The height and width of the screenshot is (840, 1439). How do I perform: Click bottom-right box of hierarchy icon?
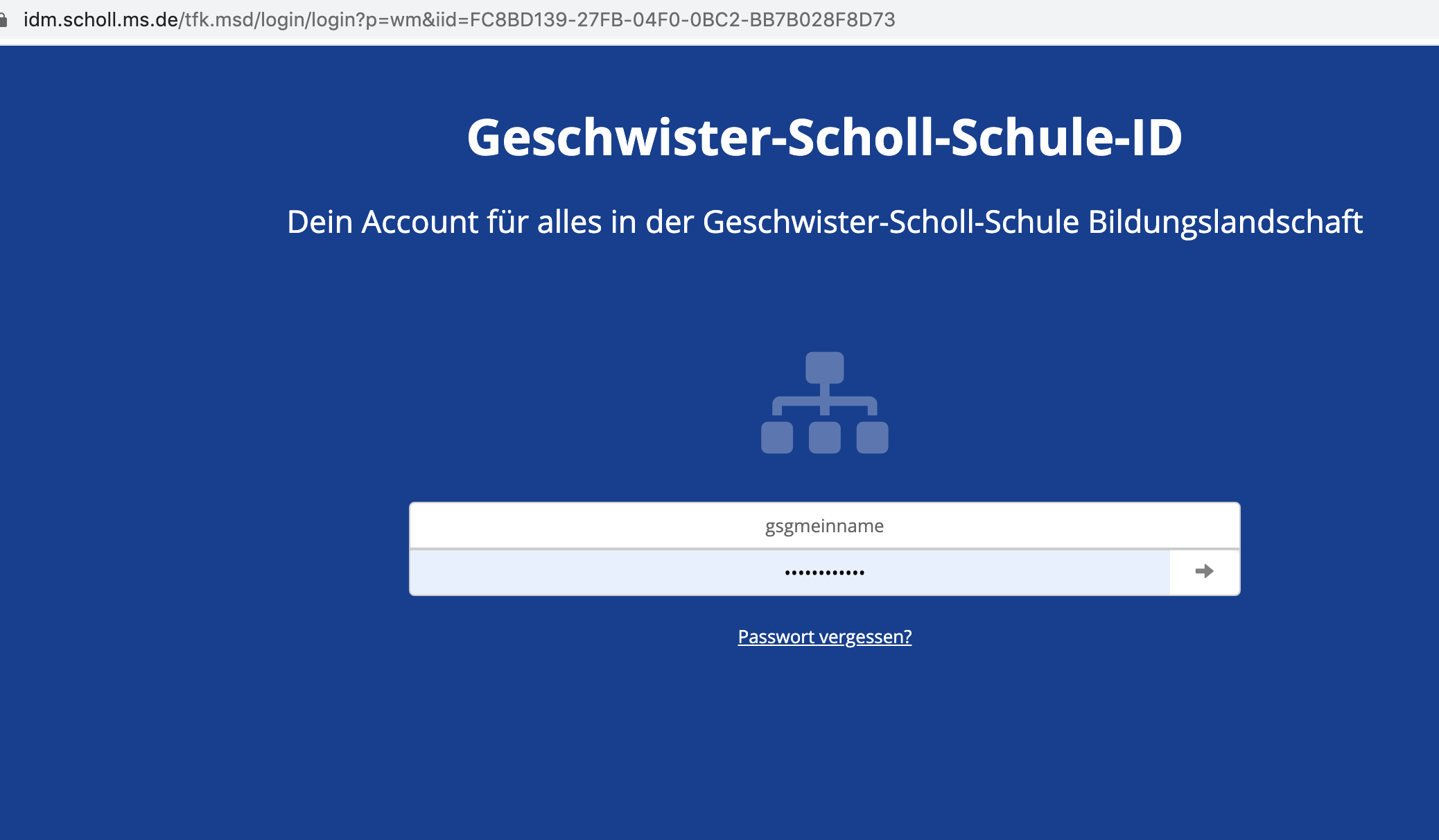tap(872, 437)
